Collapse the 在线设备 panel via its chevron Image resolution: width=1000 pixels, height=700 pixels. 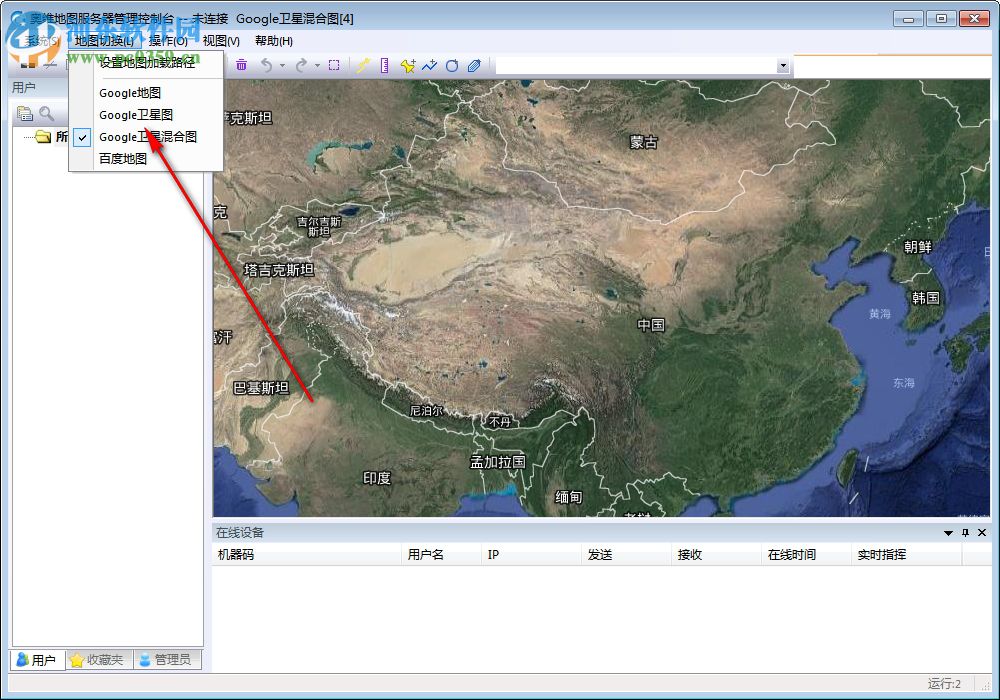(947, 533)
